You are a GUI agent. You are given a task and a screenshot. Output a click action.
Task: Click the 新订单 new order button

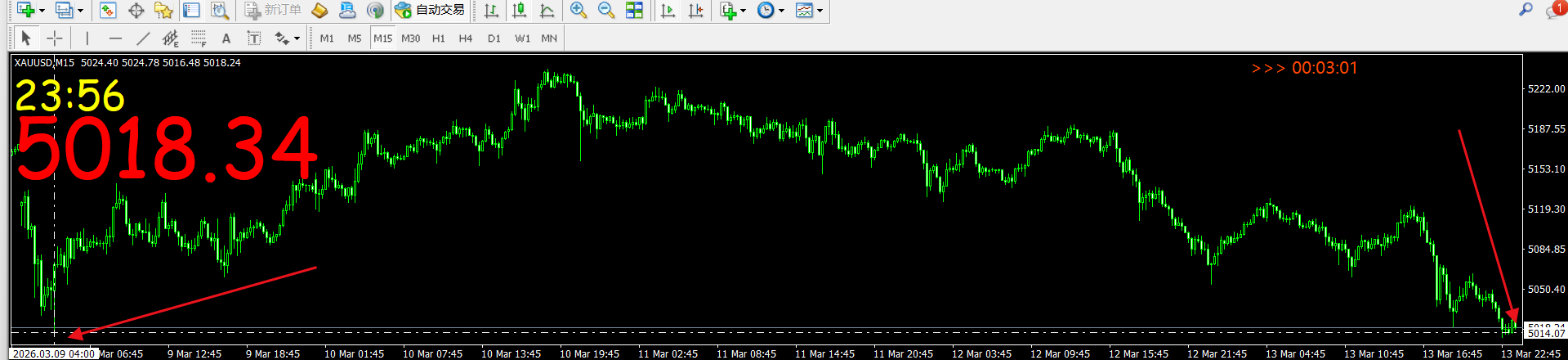273,10
